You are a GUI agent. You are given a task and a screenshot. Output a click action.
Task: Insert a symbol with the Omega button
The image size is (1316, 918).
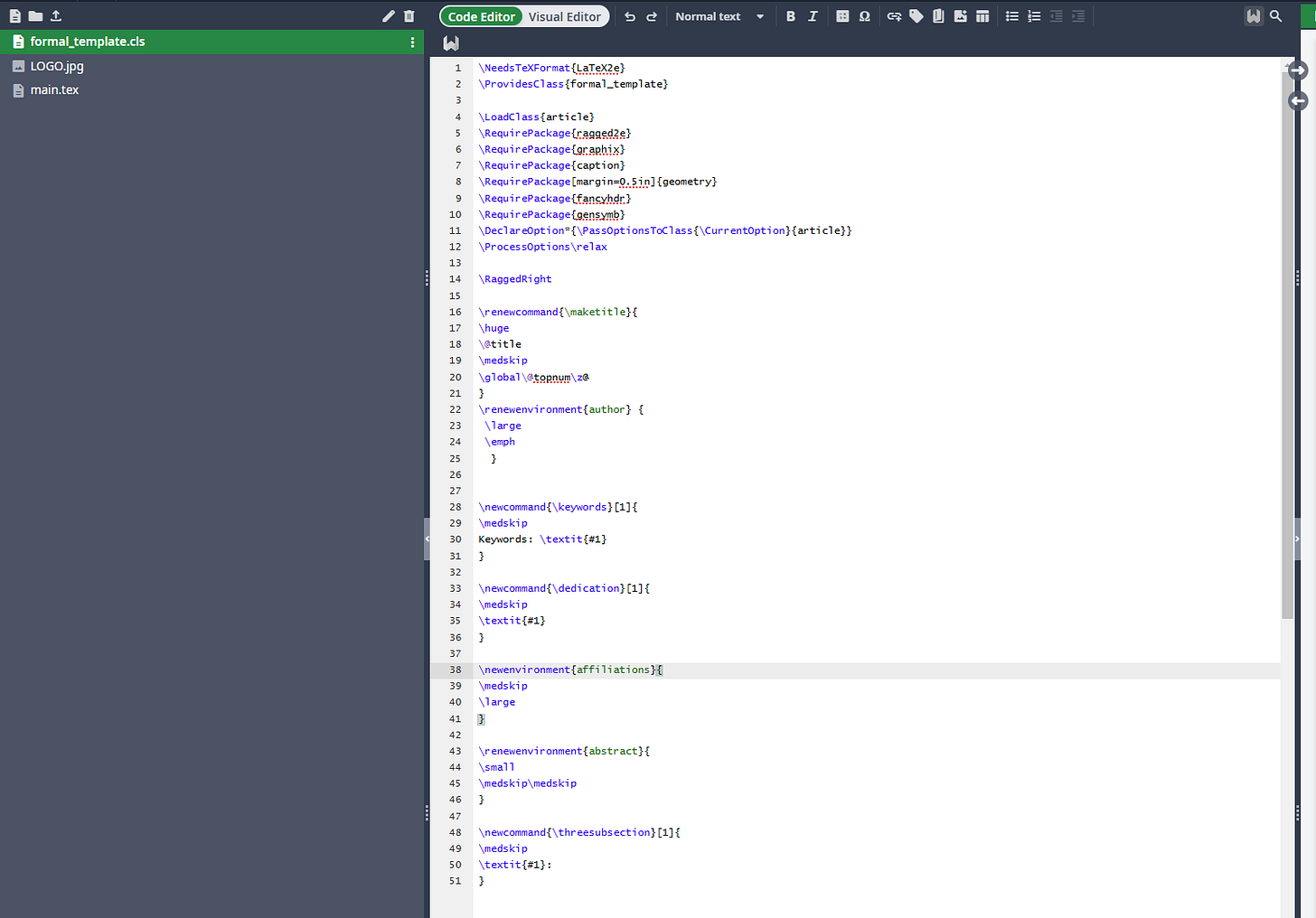click(x=865, y=16)
